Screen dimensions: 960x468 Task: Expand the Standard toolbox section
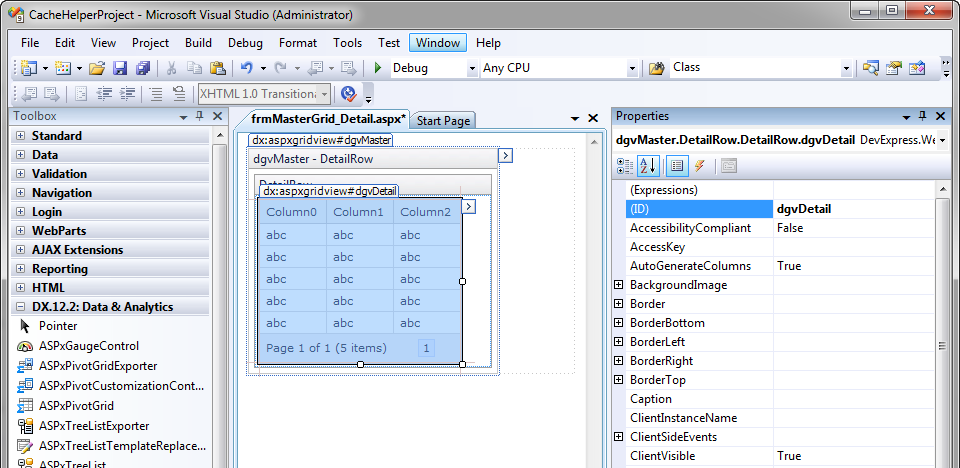(21, 136)
